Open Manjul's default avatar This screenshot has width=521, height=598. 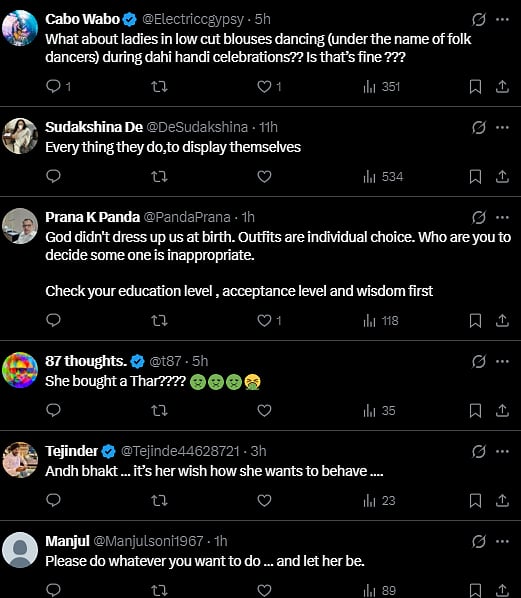click(20, 550)
